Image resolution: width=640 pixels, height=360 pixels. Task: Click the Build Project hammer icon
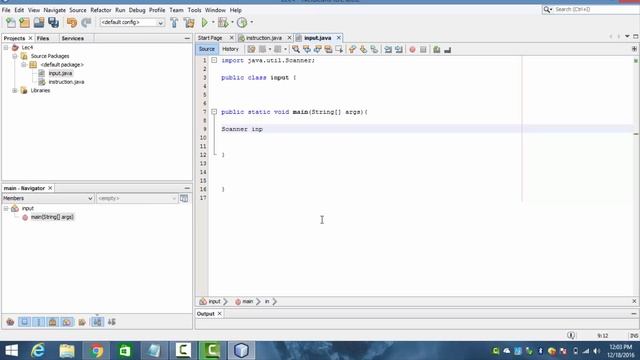pos(174,22)
